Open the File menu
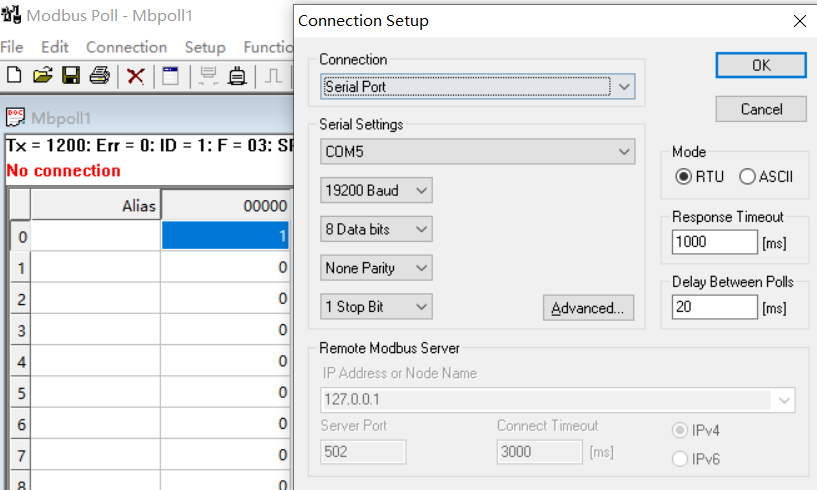Viewport: 817px width, 490px height. 12,47
